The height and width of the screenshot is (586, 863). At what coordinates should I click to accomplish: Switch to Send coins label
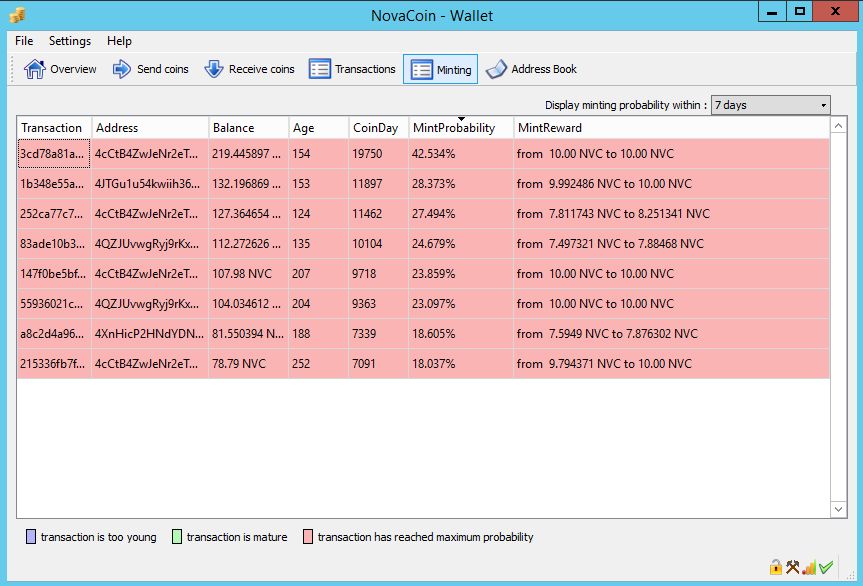pos(163,69)
